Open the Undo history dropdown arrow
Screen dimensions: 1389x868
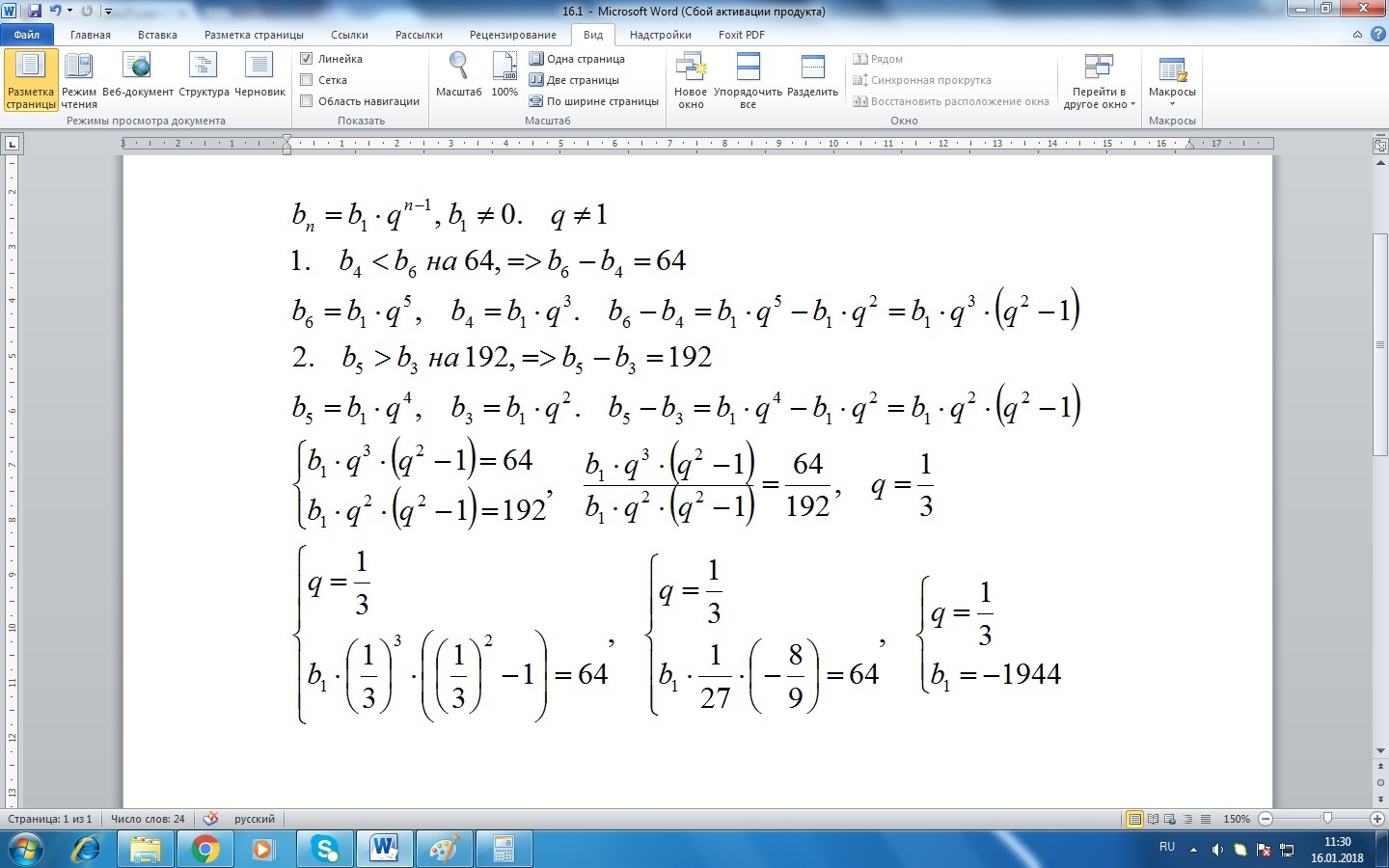69,11
